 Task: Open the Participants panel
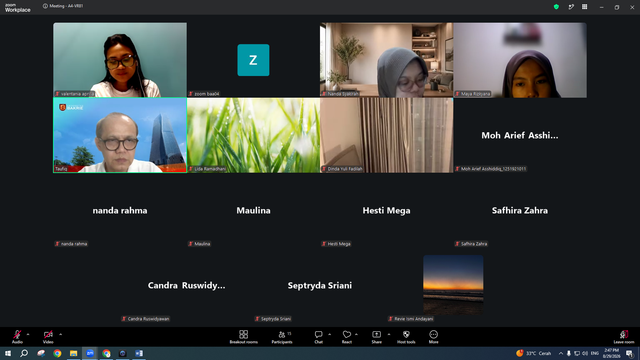[282, 337]
